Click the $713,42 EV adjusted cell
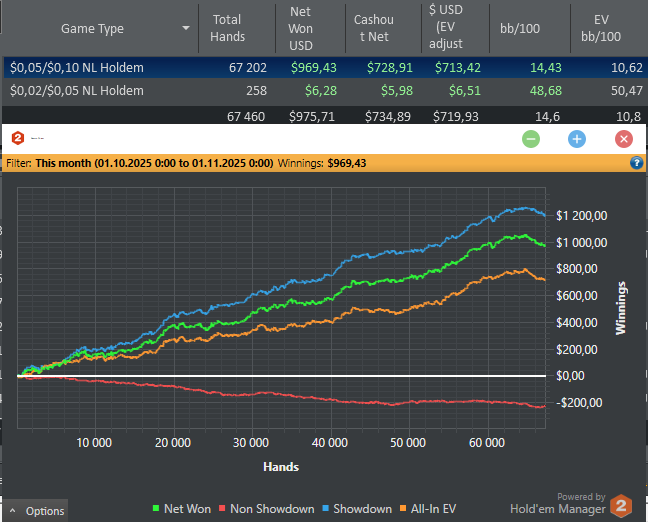This screenshot has width=648, height=522. coord(457,67)
